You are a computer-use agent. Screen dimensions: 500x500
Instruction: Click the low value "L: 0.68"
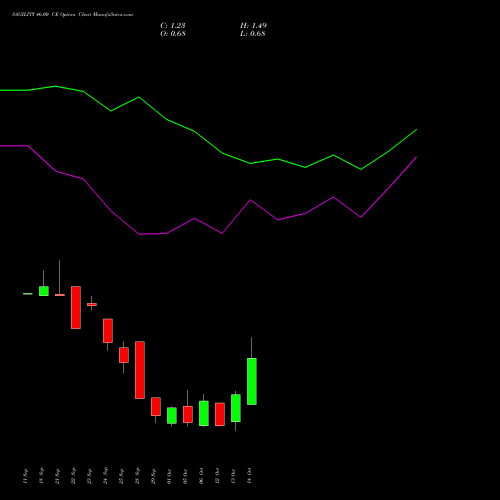(x=253, y=34)
